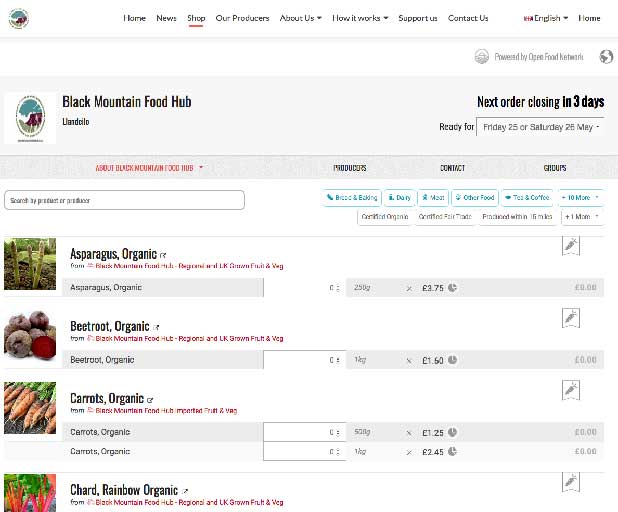Open Regional and UK Grown producer link under Beetroot
The image size is (618, 512).
click(x=189, y=338)
